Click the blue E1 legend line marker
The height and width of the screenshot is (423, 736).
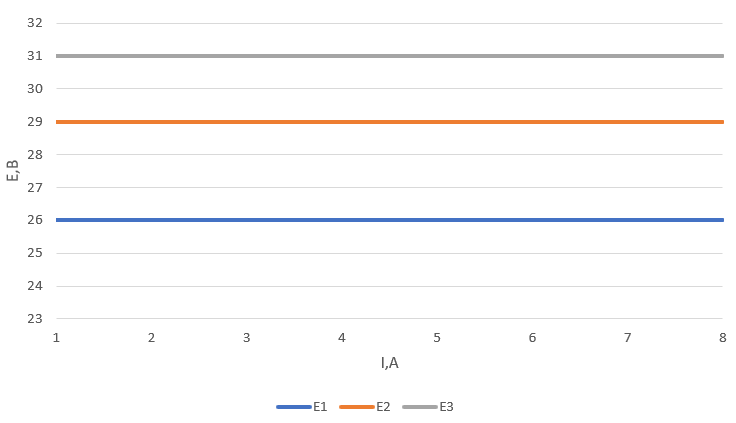tap(294, 407)
